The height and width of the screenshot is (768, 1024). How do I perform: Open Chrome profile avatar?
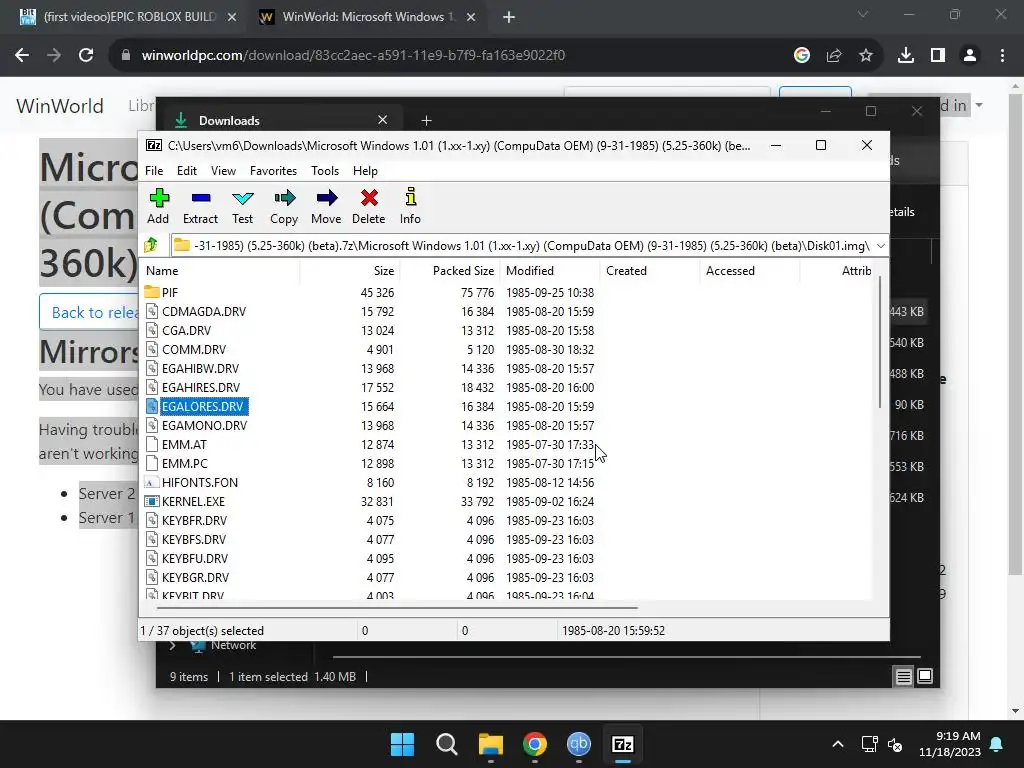(x=970, y=56)
